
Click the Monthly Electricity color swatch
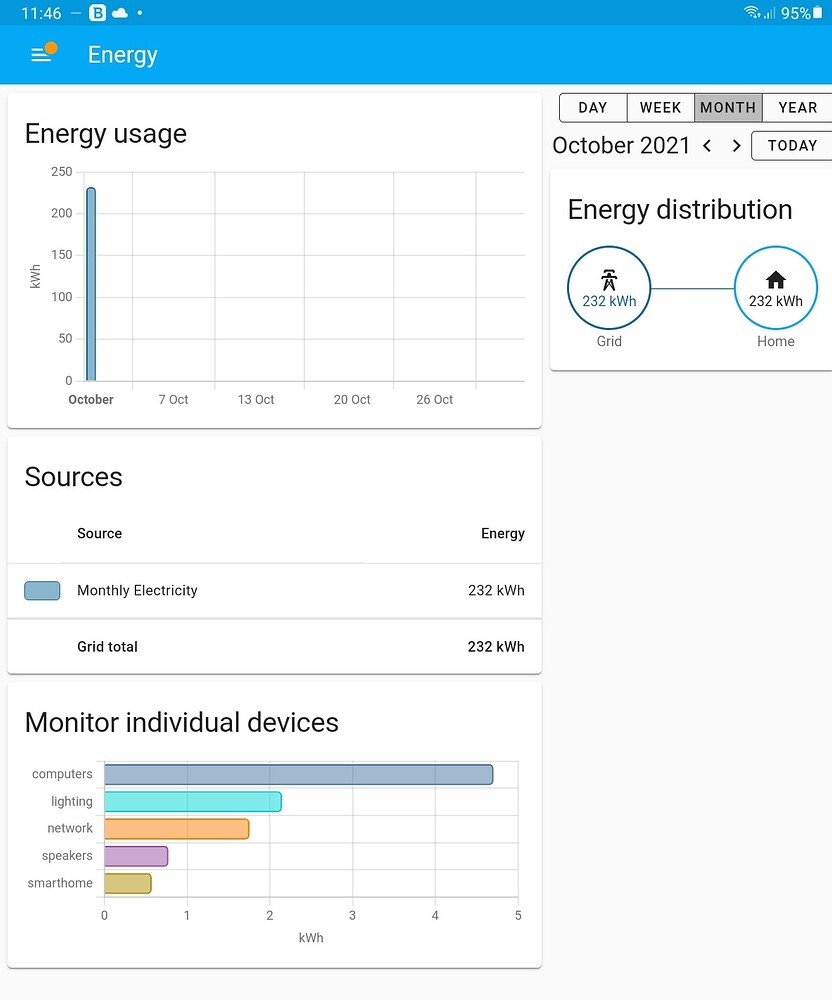42,591
